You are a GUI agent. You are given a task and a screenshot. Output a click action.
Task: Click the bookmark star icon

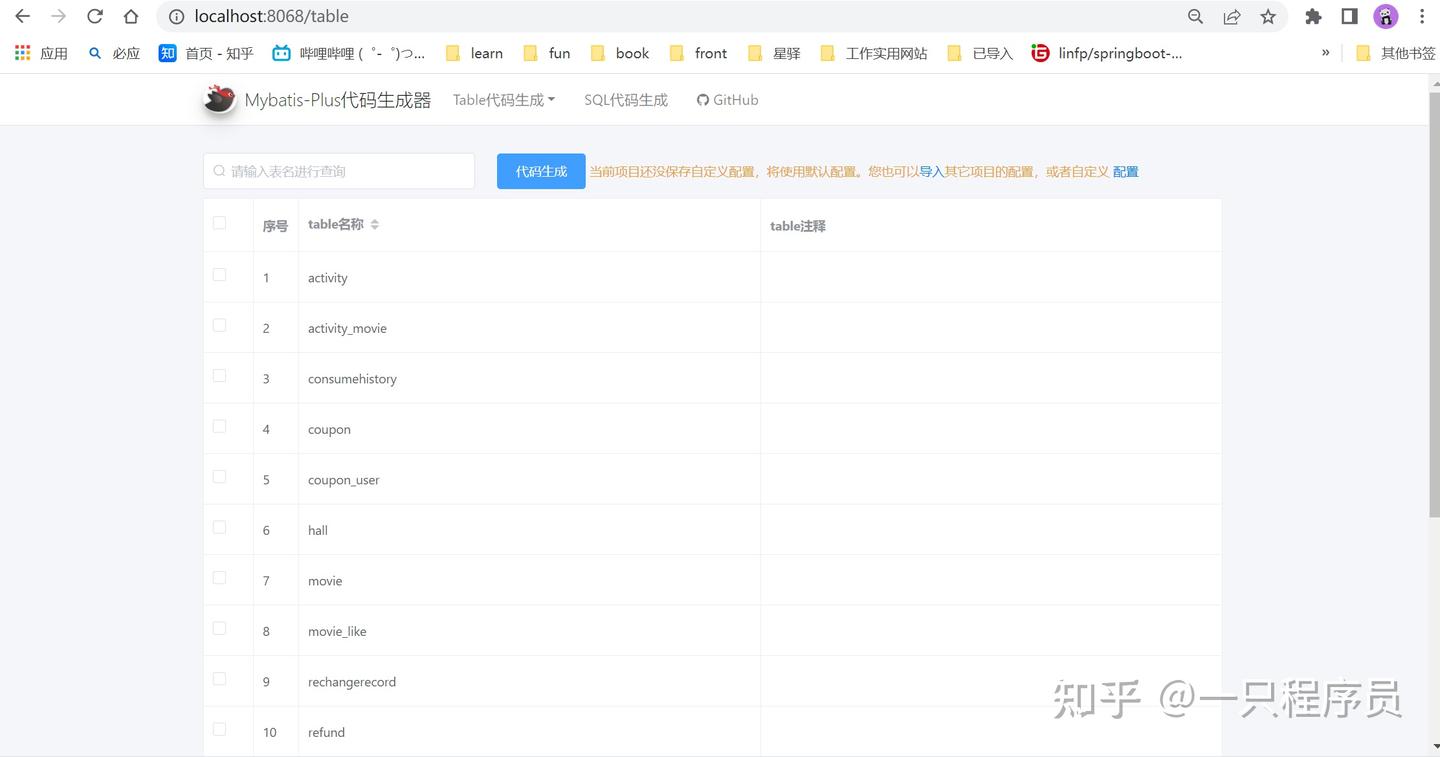(x=1268, y=16)
